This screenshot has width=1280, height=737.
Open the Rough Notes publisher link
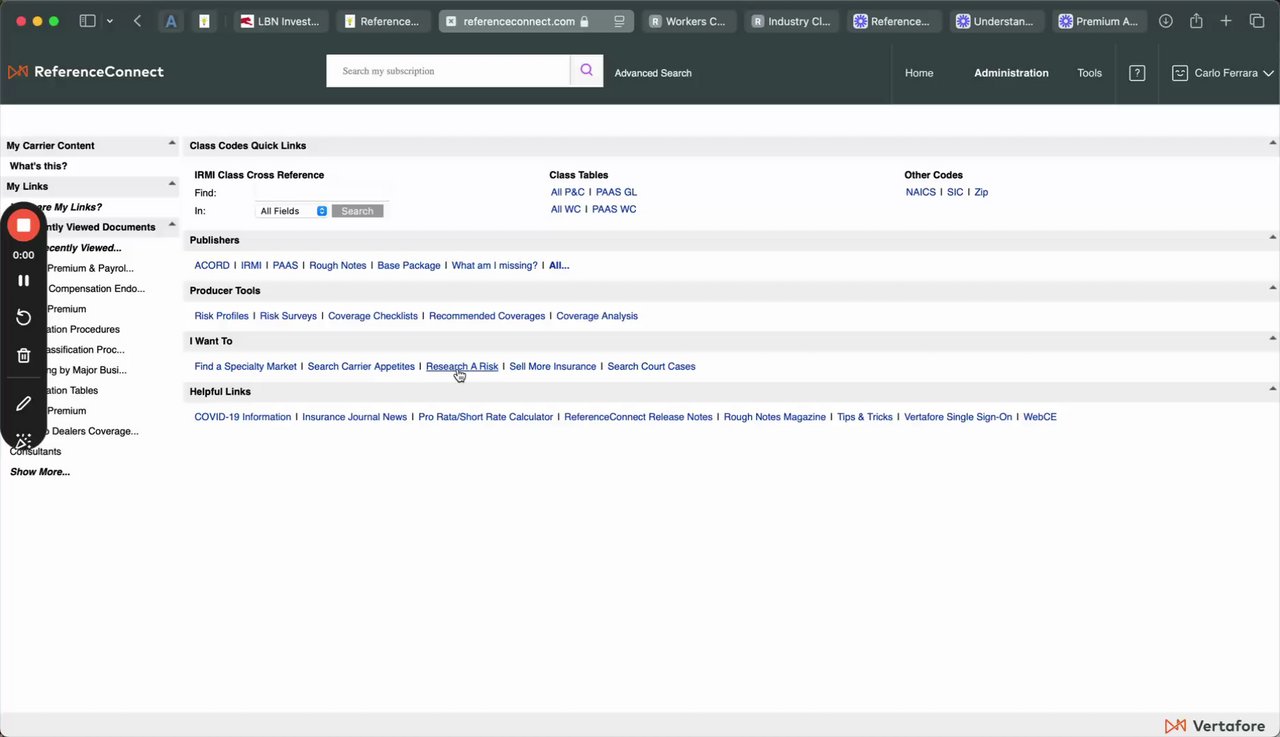pos(338,265)
